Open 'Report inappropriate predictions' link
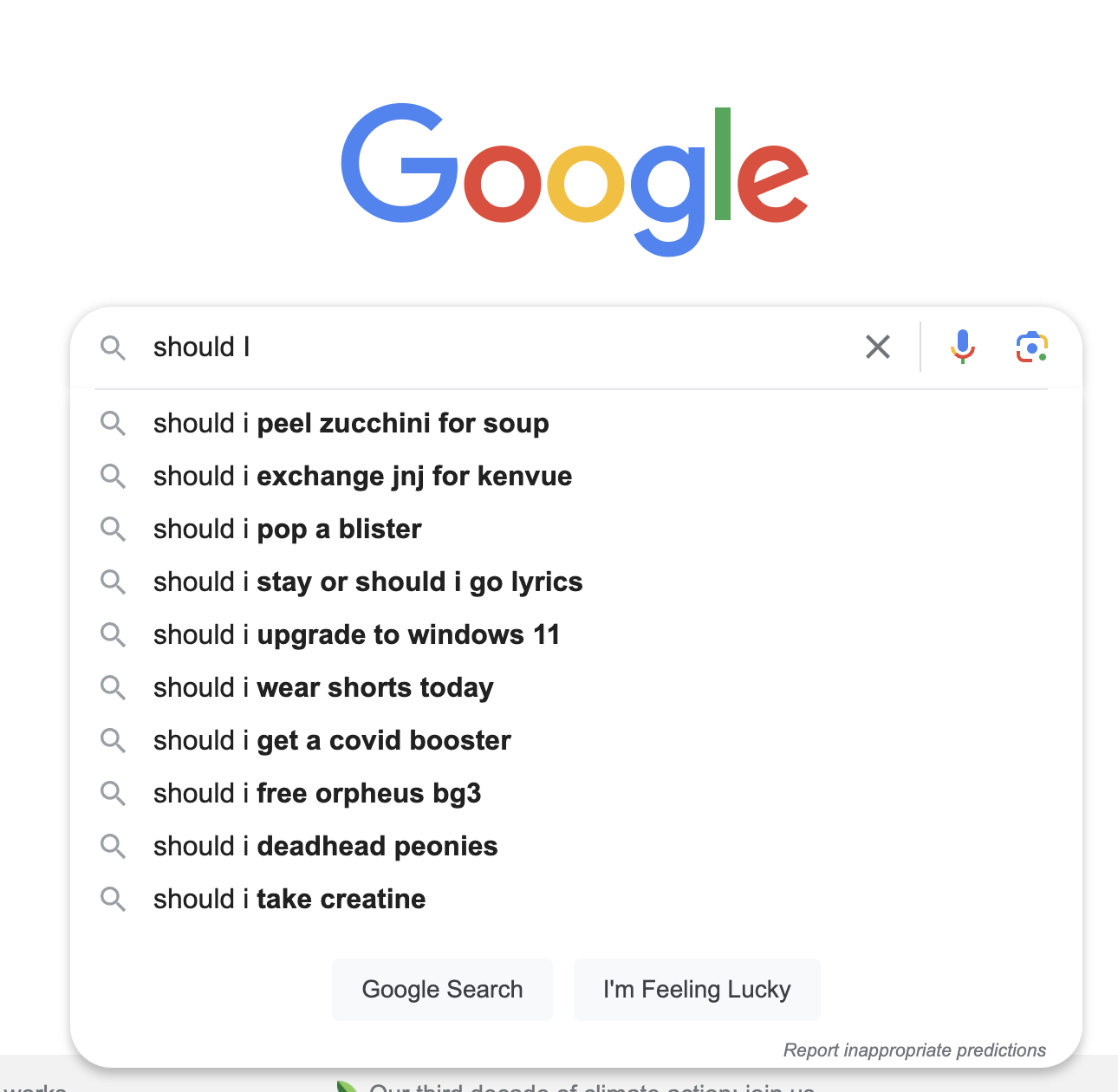 tap(914, 1050)
